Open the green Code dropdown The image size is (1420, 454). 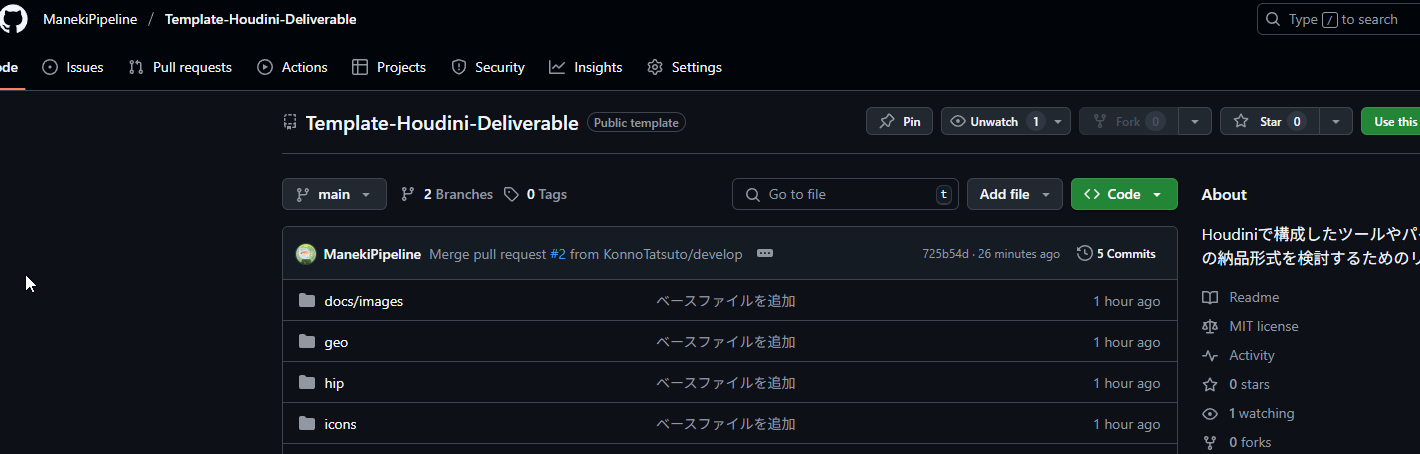pyautogui.click(x=1124, y=194)
